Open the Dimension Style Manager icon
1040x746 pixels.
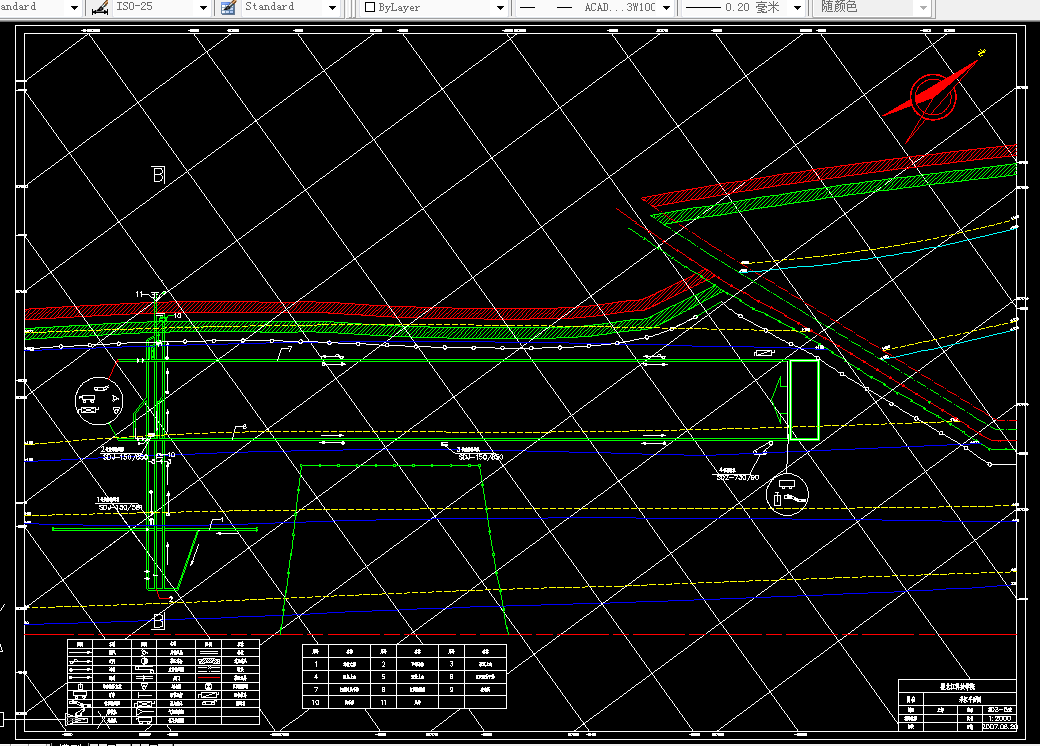pyautogui.click(x=99, y=8)
